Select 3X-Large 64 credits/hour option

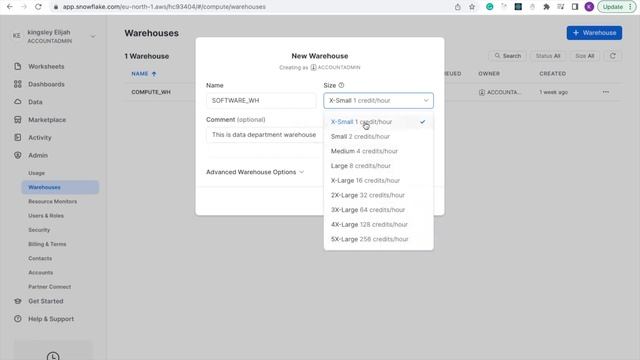[x=378, y=210]
